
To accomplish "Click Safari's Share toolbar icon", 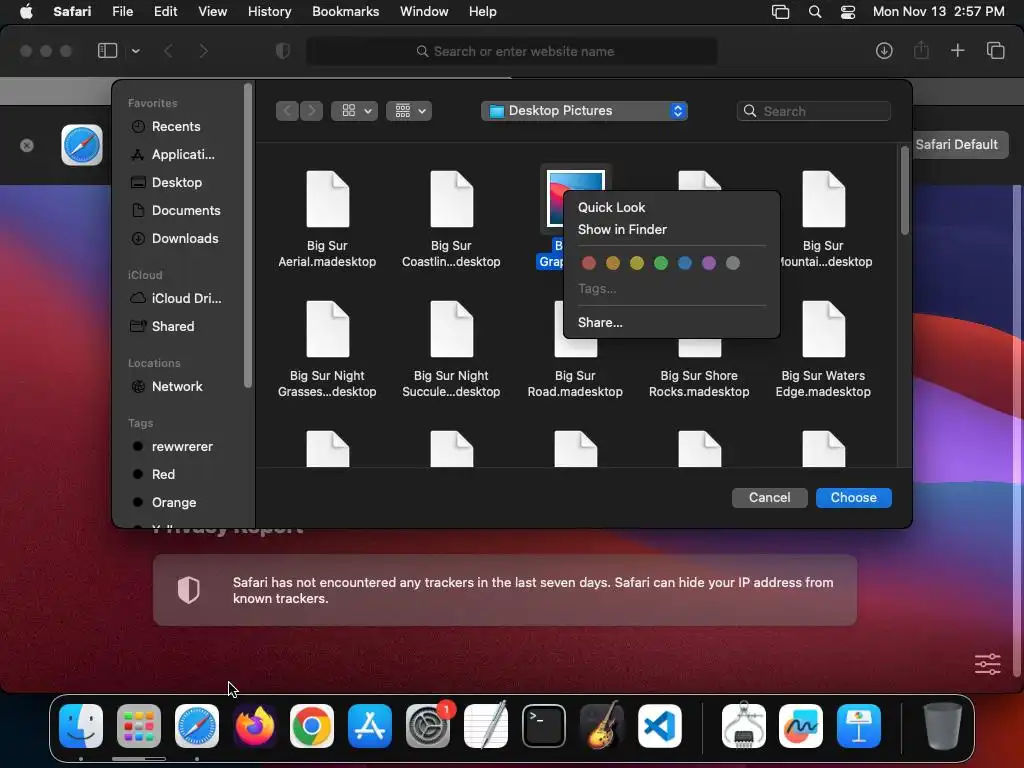I will (921, 50).
